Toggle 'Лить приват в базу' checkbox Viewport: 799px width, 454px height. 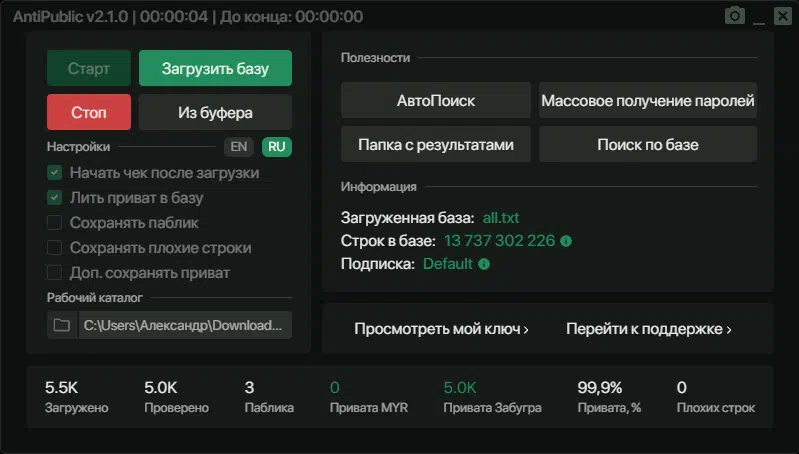(55, 198)
